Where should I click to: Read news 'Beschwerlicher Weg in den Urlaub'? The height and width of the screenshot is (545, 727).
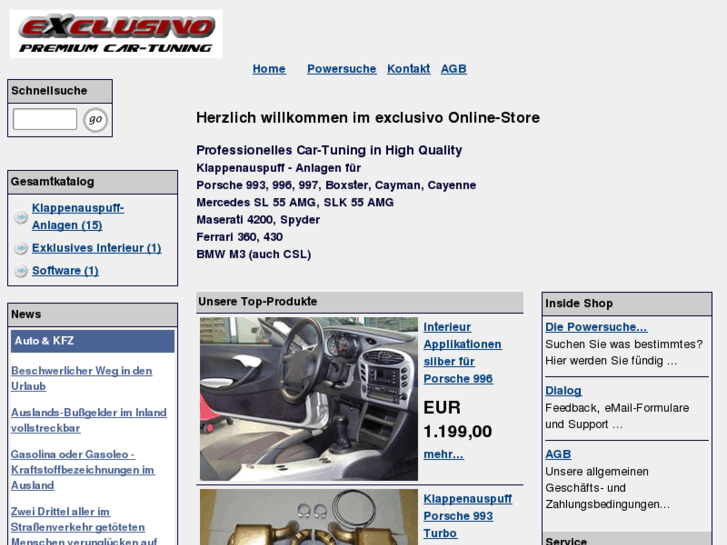pyautogui.click(x=82, y=378)
